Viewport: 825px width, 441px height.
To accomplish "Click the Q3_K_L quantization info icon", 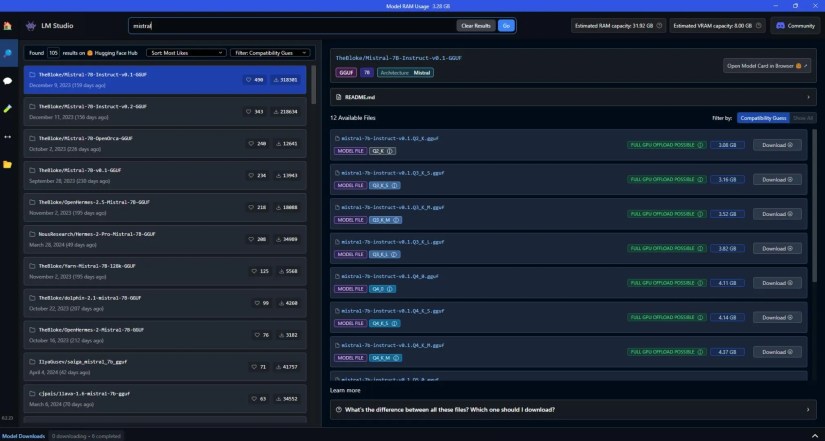I will click(394, 254).
